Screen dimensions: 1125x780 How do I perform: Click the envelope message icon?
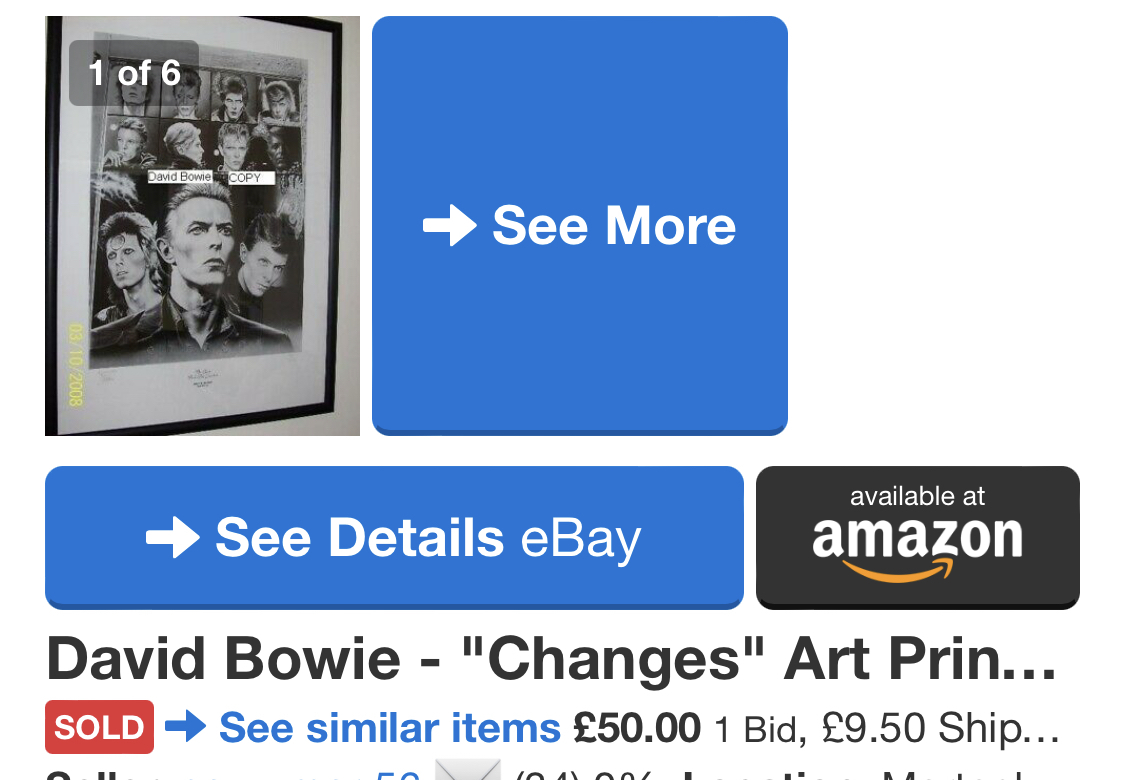click(x=467, y=773)
